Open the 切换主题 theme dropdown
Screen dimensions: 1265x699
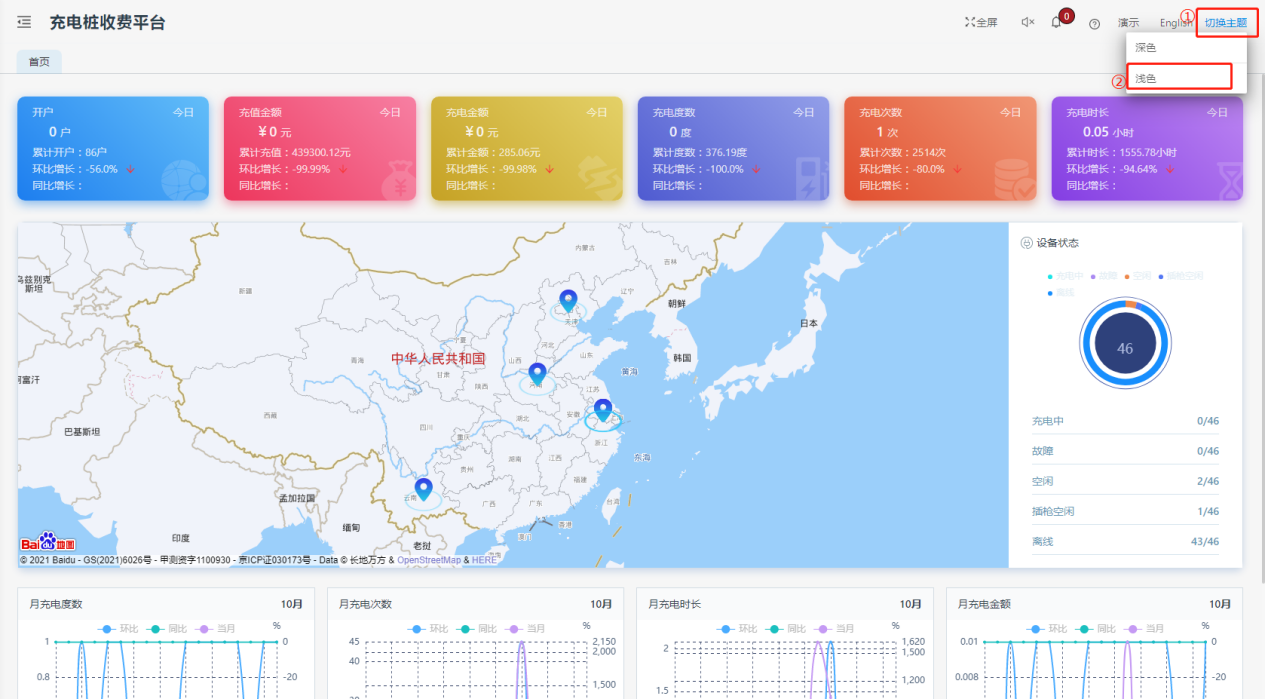(1225, 22)
